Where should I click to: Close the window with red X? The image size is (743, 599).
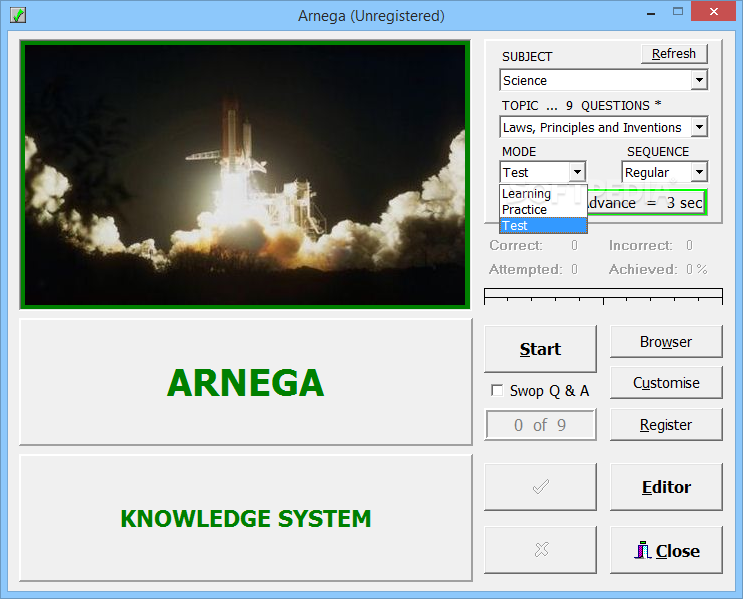pos(713,11)
